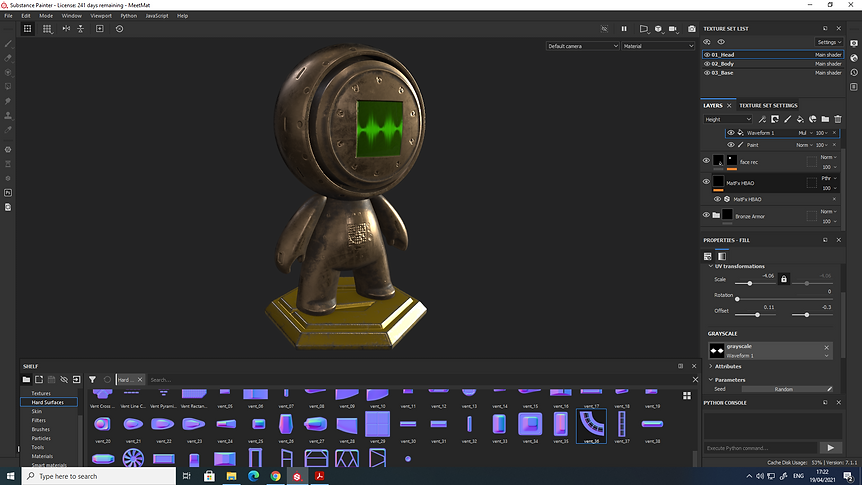Screen dimensions: 862x485
Task: Select the Brushes category in Shelf
Action: [x=41, y=429]
